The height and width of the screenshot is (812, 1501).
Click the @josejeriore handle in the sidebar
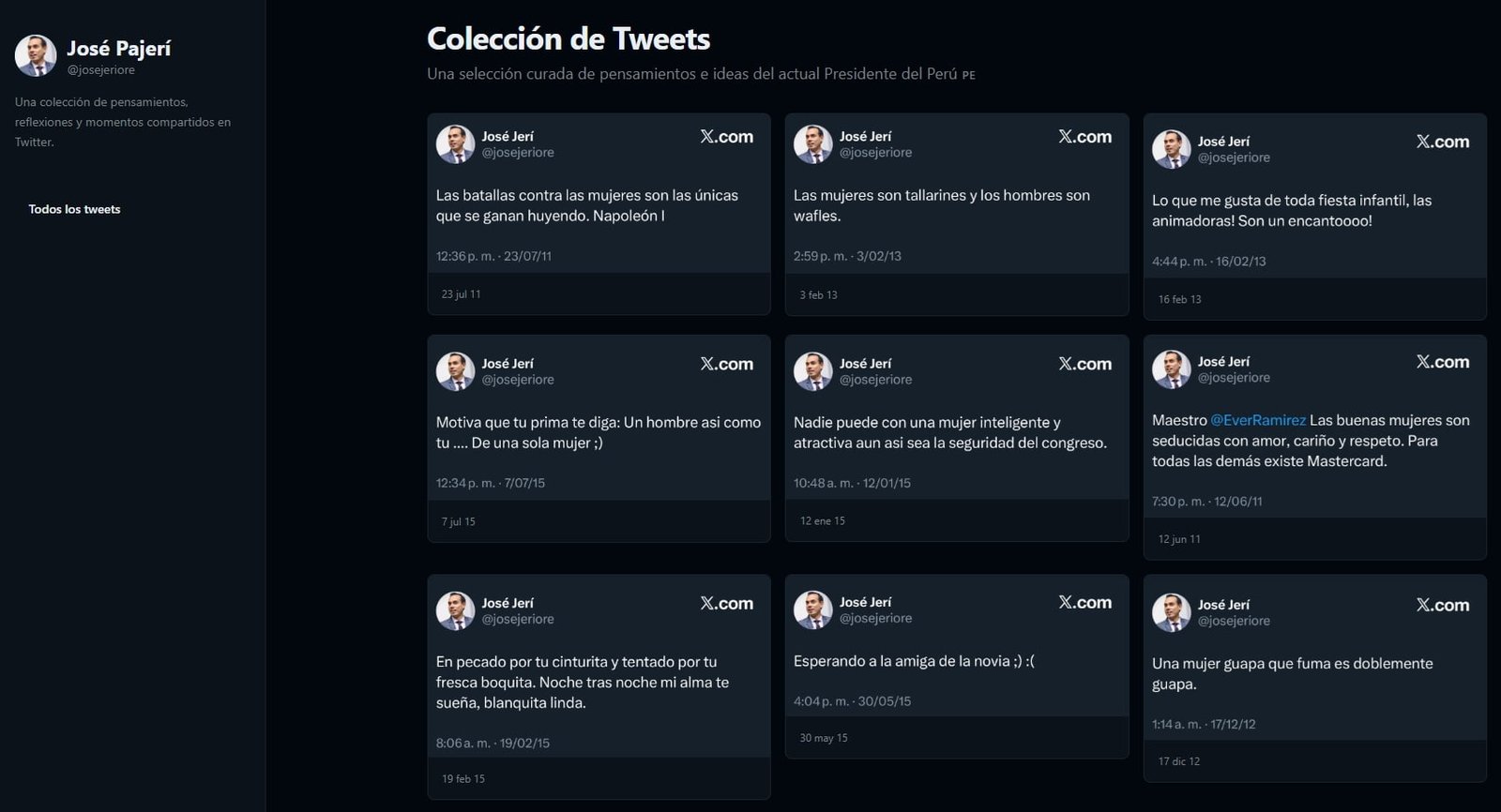coord(100,70)
